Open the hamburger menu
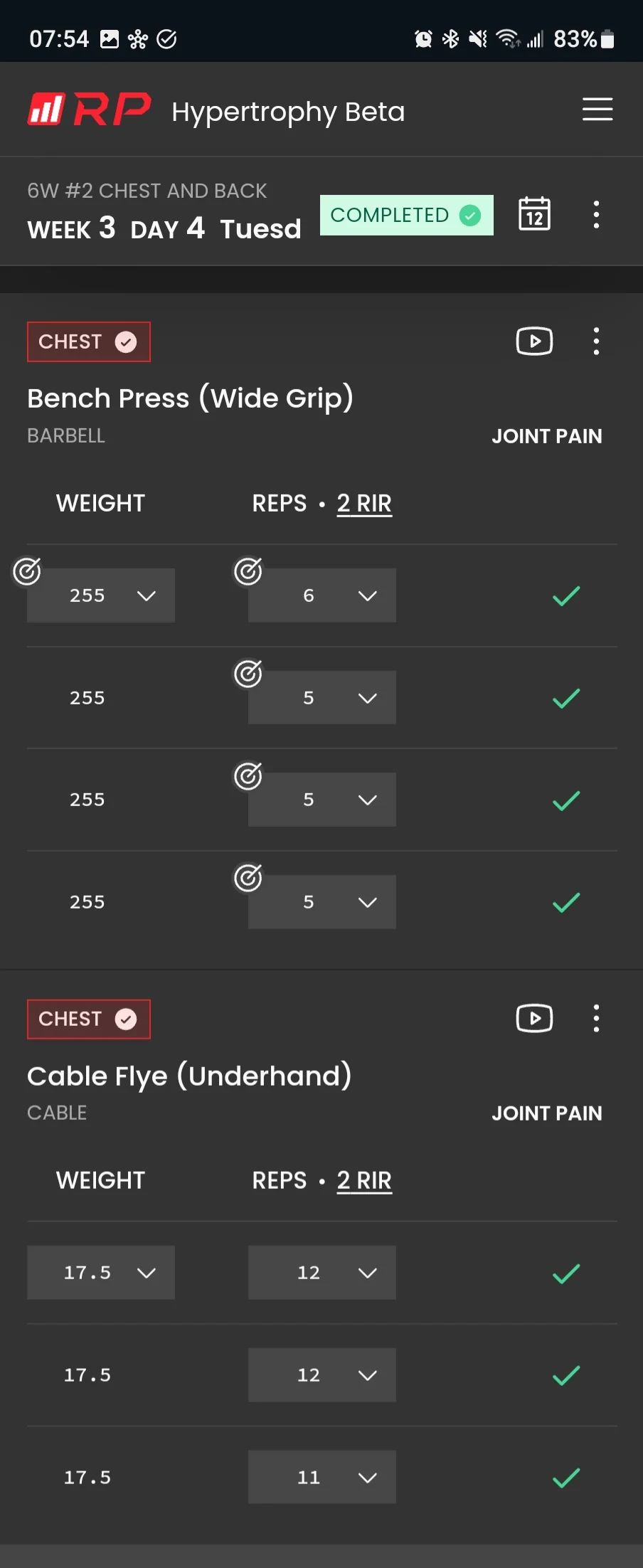Screen dimensions: 643x1568 pos(597,110)
